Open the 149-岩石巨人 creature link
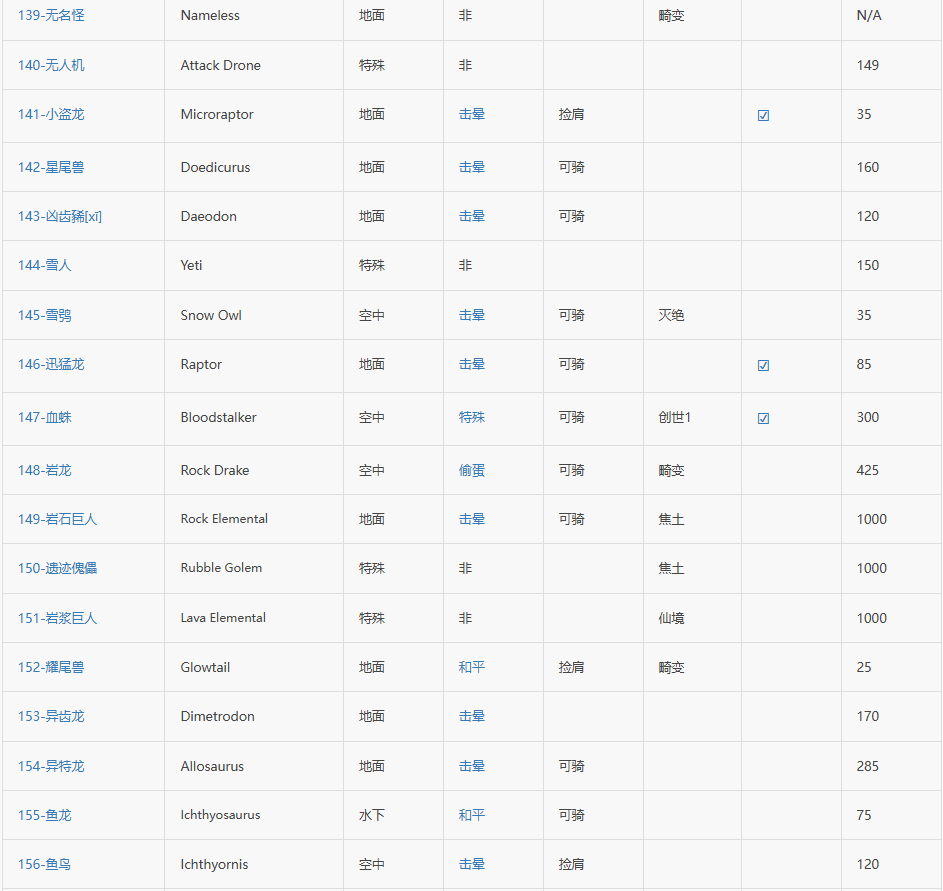This screenshot has width=943, height=891. click(x=58, y=520)
